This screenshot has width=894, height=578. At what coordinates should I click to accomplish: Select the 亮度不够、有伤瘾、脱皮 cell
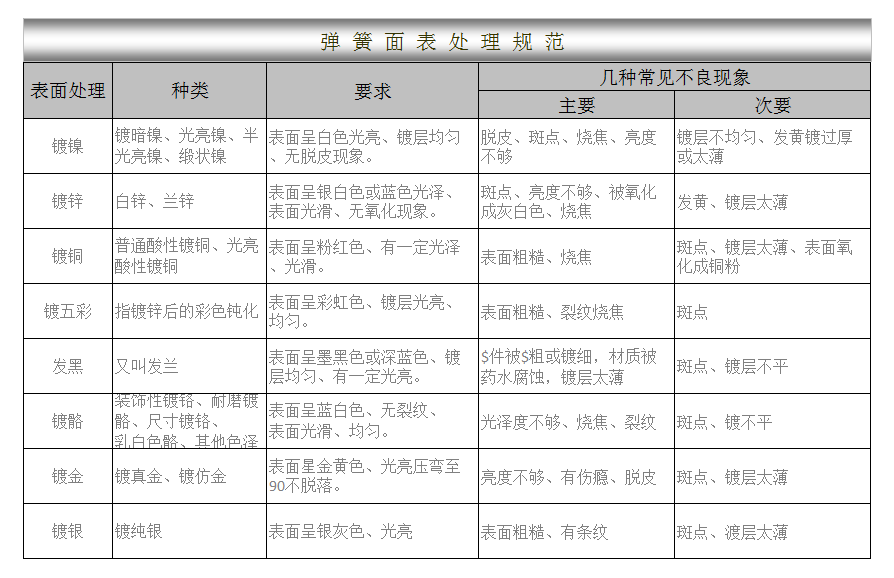point(576,476)
